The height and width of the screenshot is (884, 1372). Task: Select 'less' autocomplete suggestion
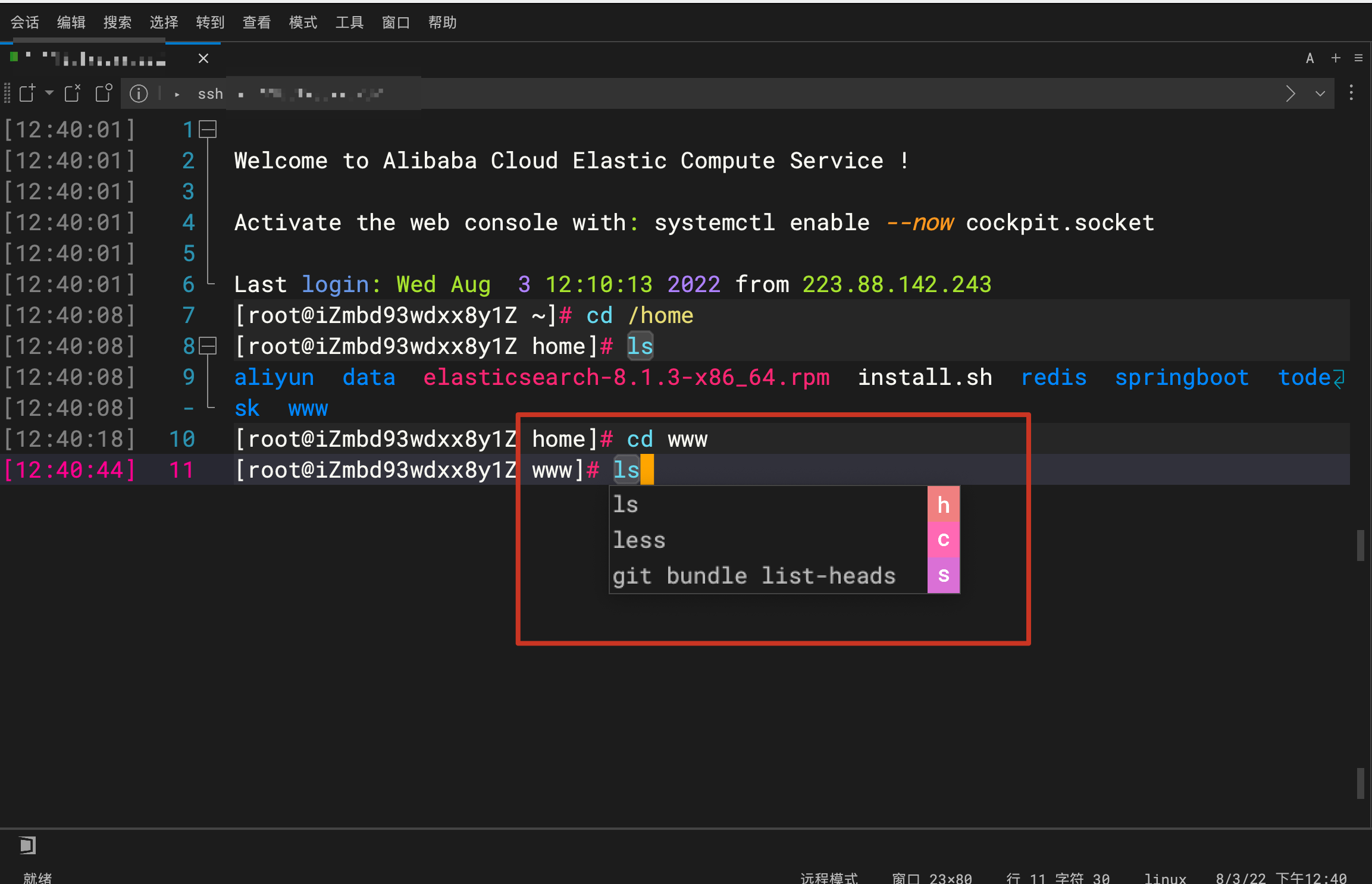coord(640,540)
